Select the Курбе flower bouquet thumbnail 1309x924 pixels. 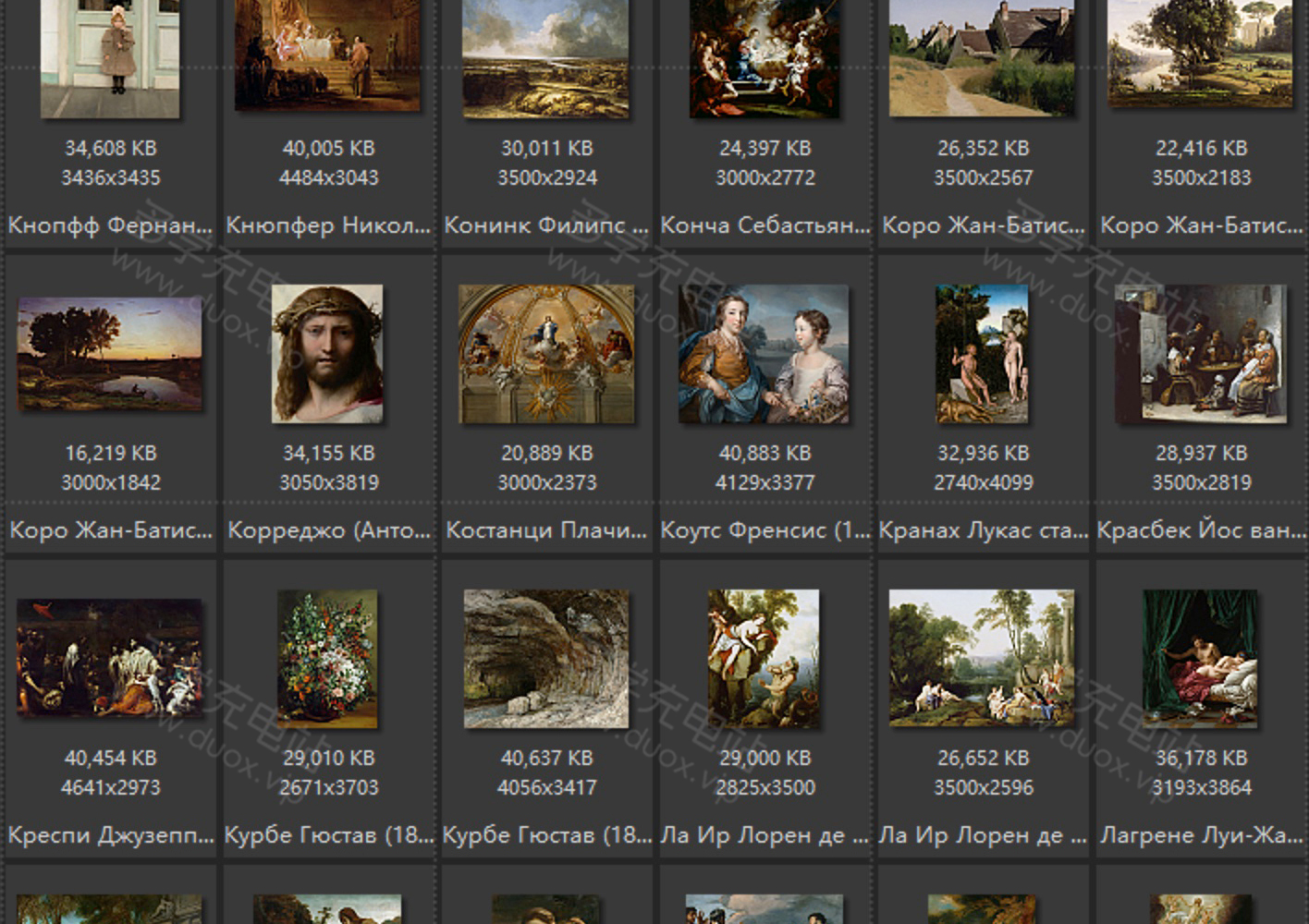coord(327,658)
